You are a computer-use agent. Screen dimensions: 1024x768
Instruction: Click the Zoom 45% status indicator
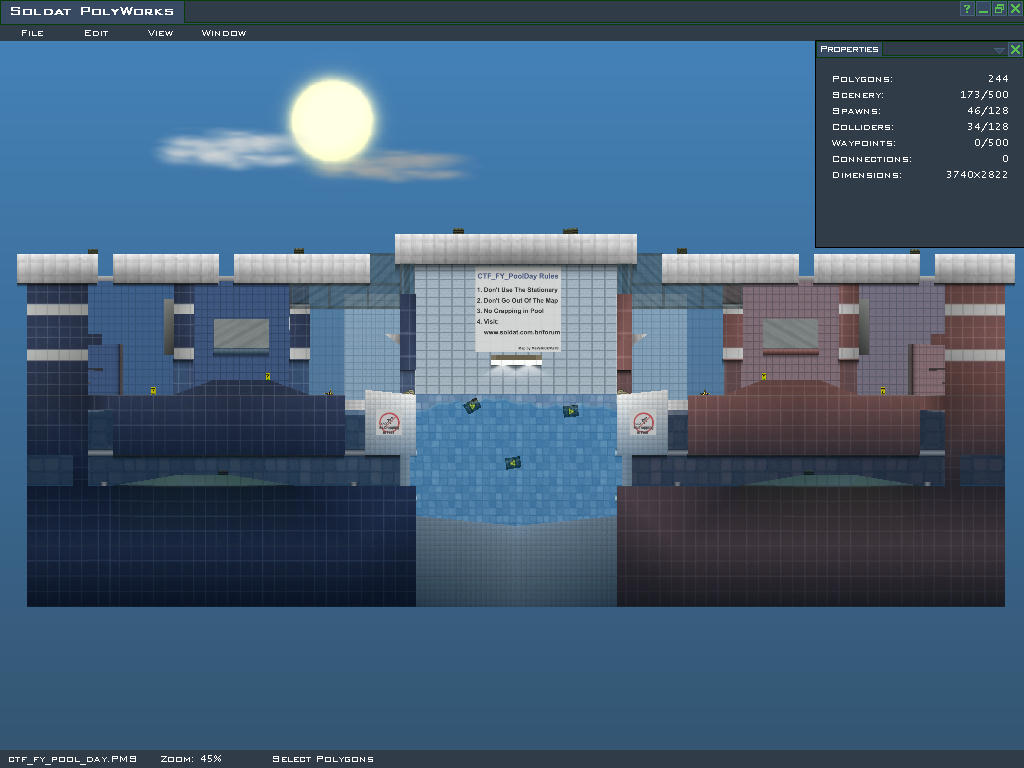[191, 759]
